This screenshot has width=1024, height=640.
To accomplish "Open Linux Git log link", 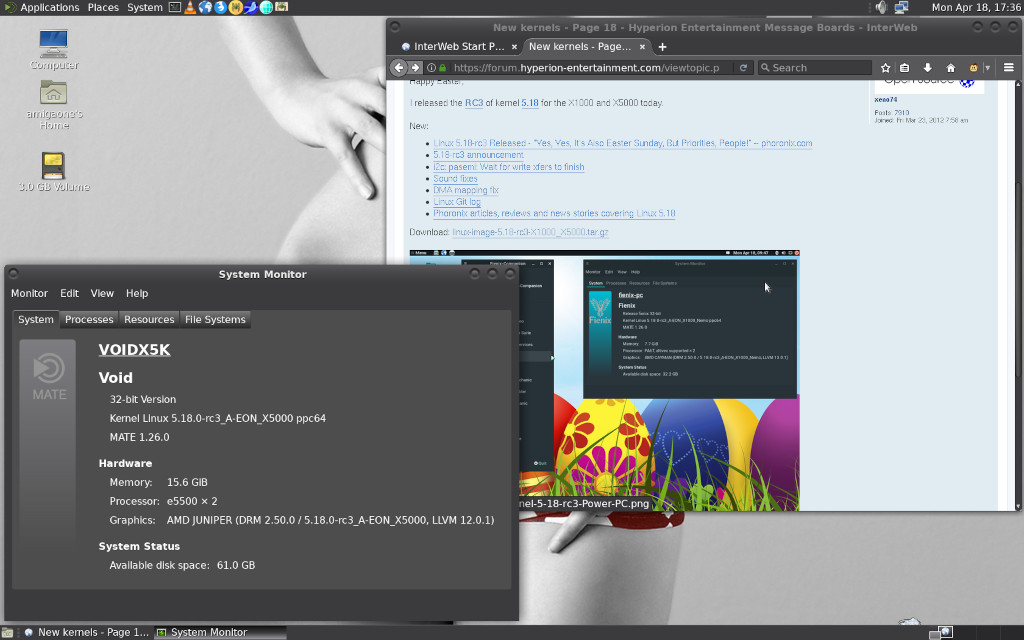I will 456,202.
